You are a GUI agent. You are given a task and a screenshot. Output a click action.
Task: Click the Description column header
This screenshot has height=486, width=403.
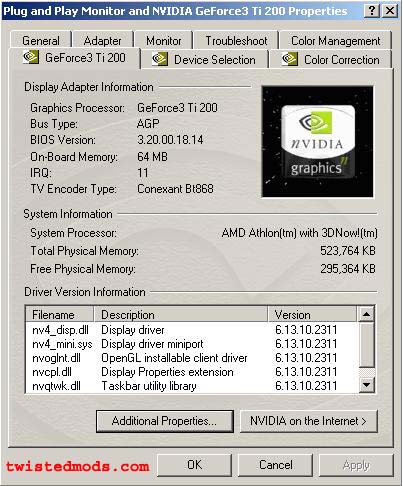coord(181,314)
